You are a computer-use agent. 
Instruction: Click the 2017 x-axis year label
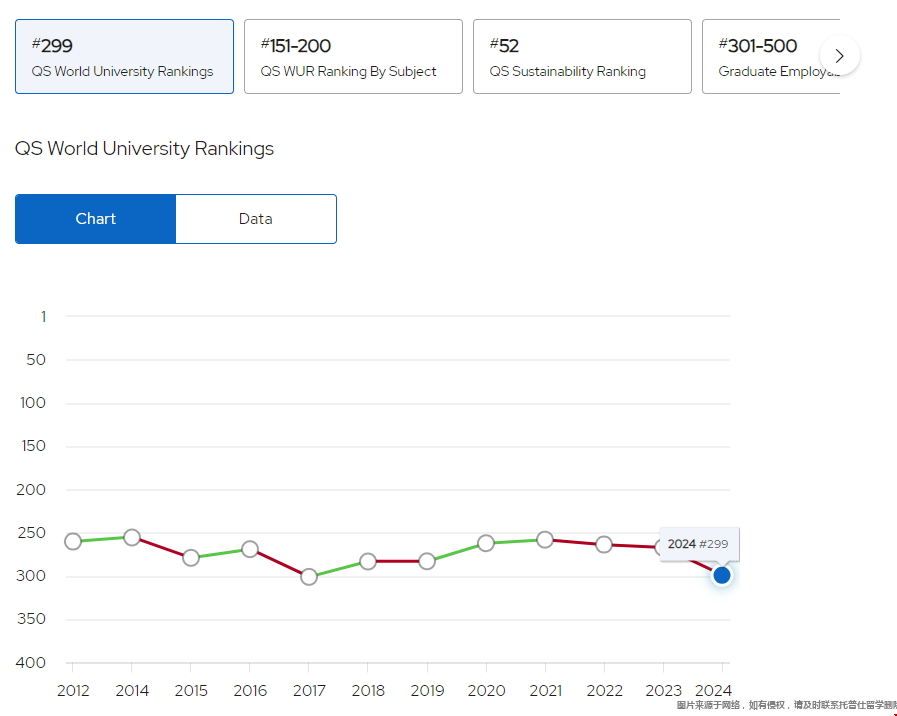coord(309,691)
